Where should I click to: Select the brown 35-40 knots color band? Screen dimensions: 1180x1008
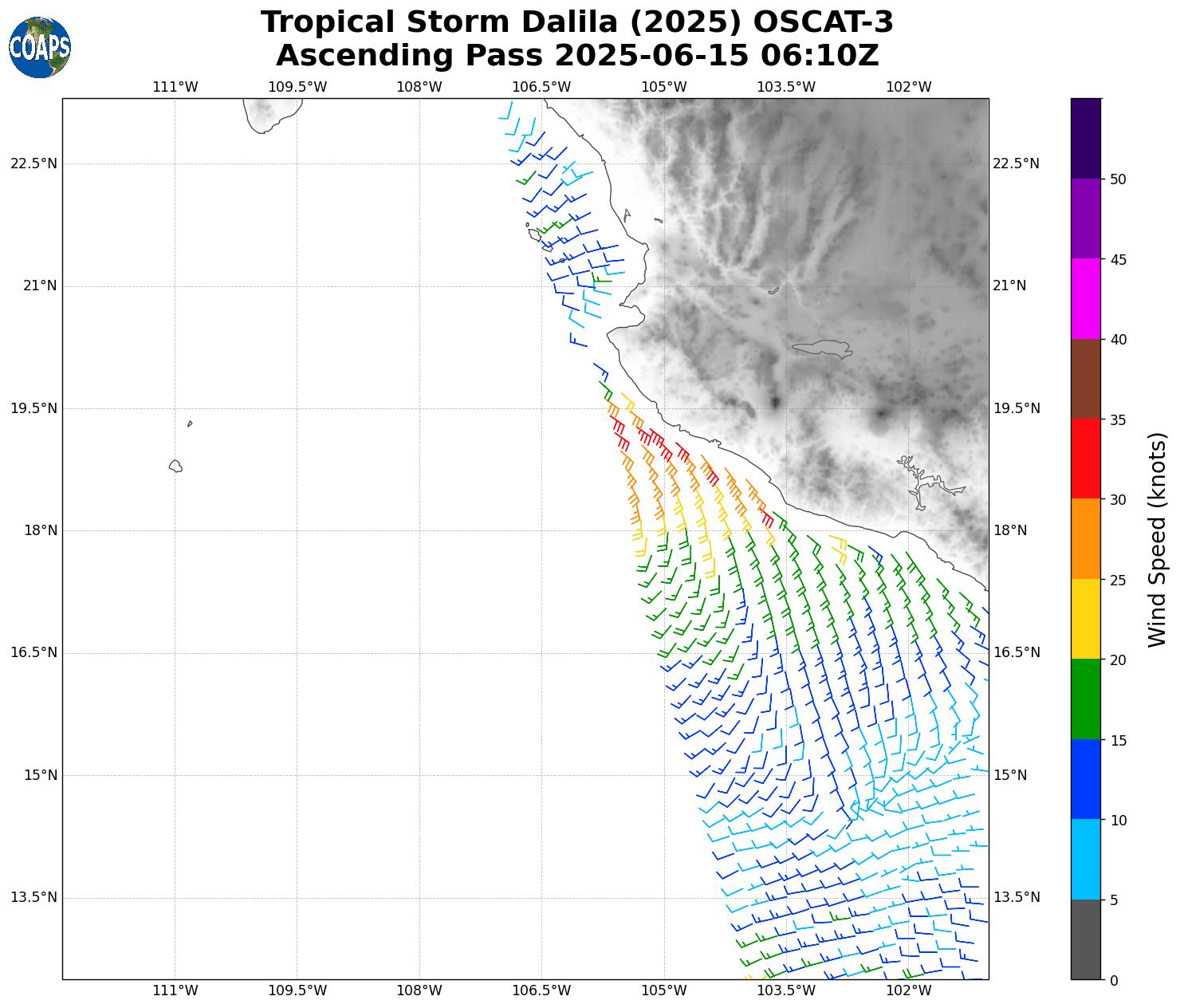[x=1085, y=380]
